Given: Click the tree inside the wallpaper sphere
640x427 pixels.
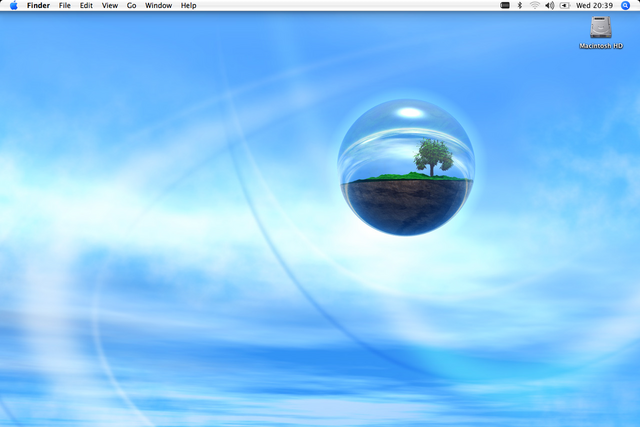Looking at the screenshot, I should (x=433, y=156).
